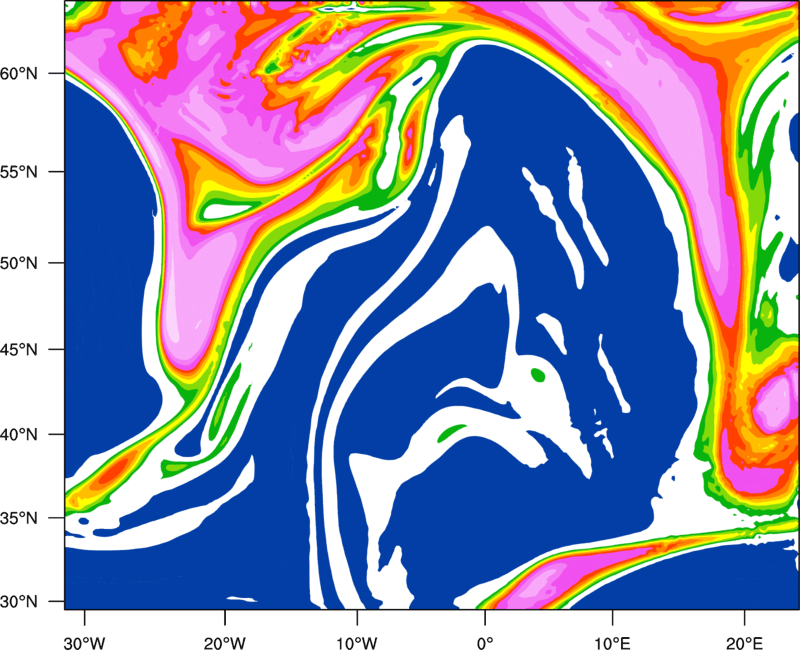The height and width of the screenshot is (650, 800).
Task: Click the 40°N latitude label
Action: click(x=19, y=435)
